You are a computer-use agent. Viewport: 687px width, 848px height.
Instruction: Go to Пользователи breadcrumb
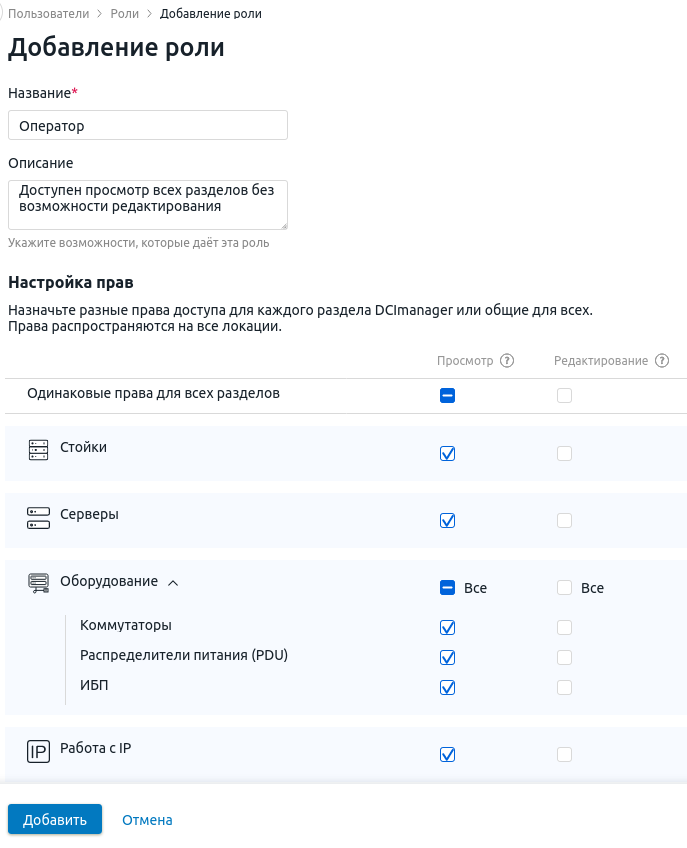pos(49,14)
